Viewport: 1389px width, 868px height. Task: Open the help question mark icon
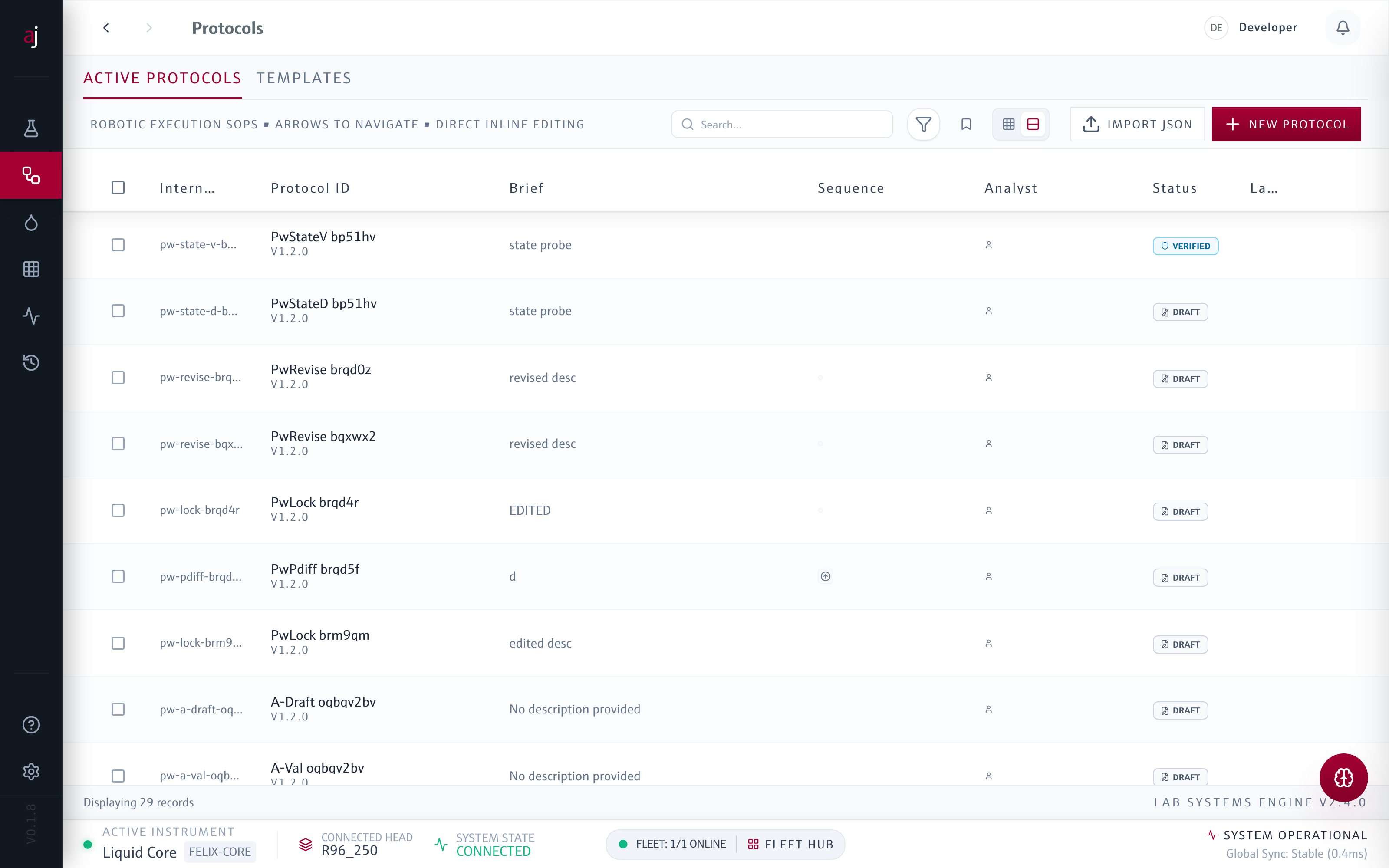tap(31, 724)
